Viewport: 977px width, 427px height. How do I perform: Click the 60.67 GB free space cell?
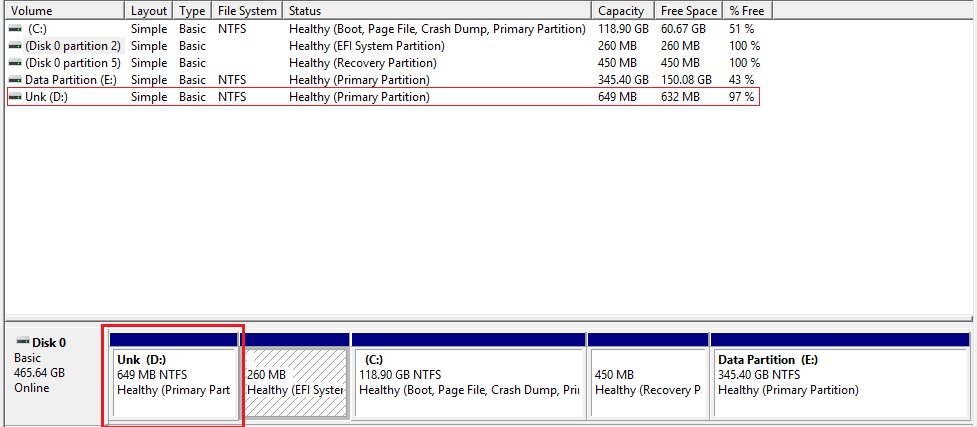click(x=683, y=29)
